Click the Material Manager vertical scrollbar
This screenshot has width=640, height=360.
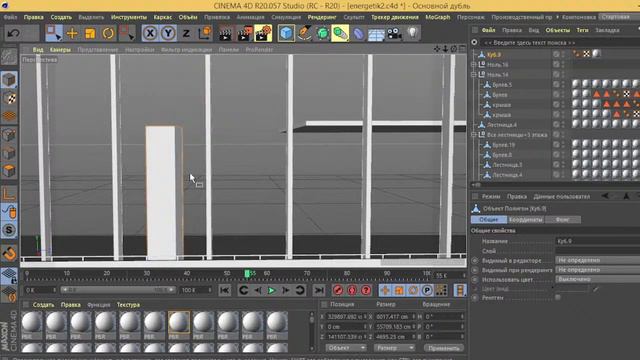(x=312, y=330)
